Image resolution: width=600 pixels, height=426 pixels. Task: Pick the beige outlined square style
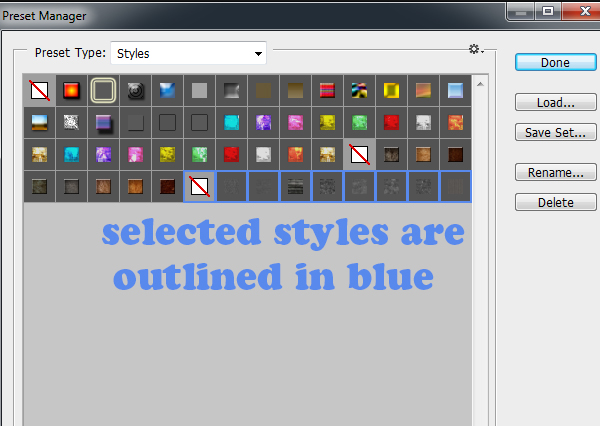(103, 91)
